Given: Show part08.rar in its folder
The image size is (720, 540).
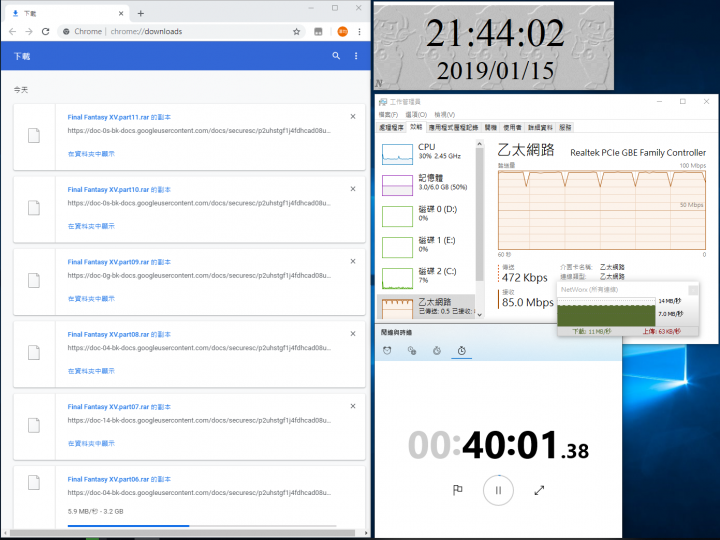Looking at the screenshot, I should tap(91, 371).
